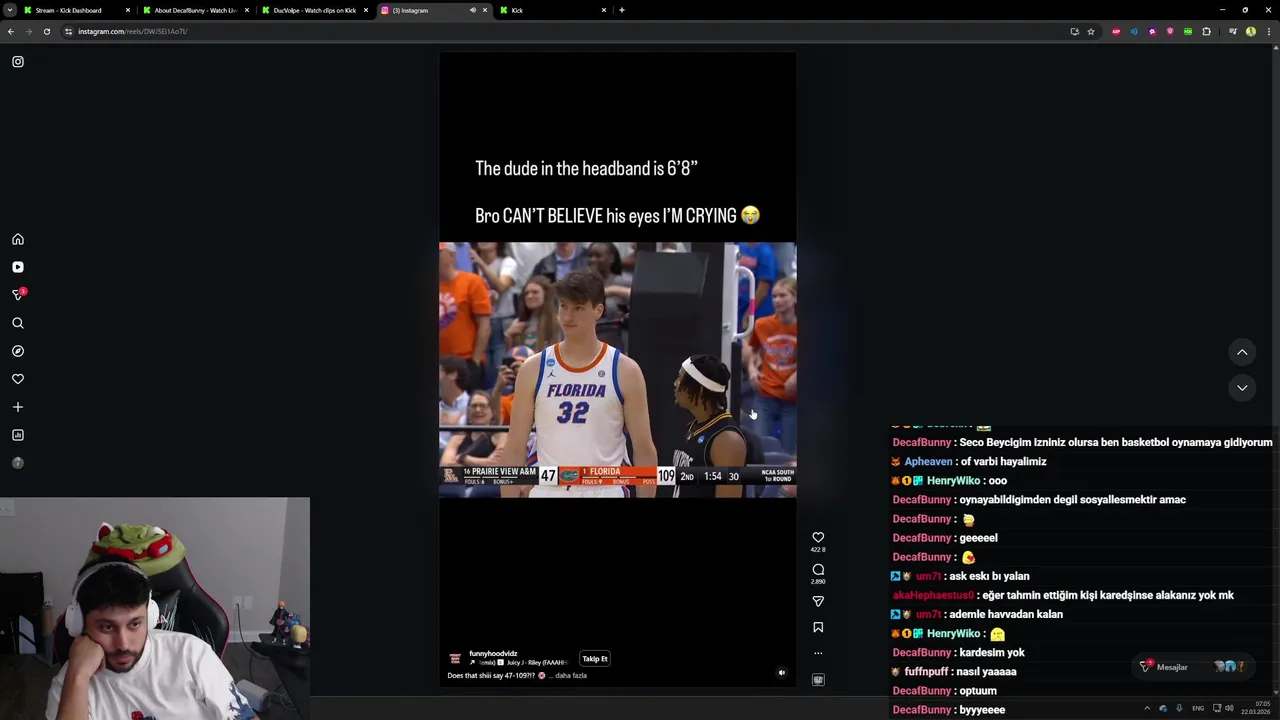Open Instagram search in sidebar

(18, 323)
